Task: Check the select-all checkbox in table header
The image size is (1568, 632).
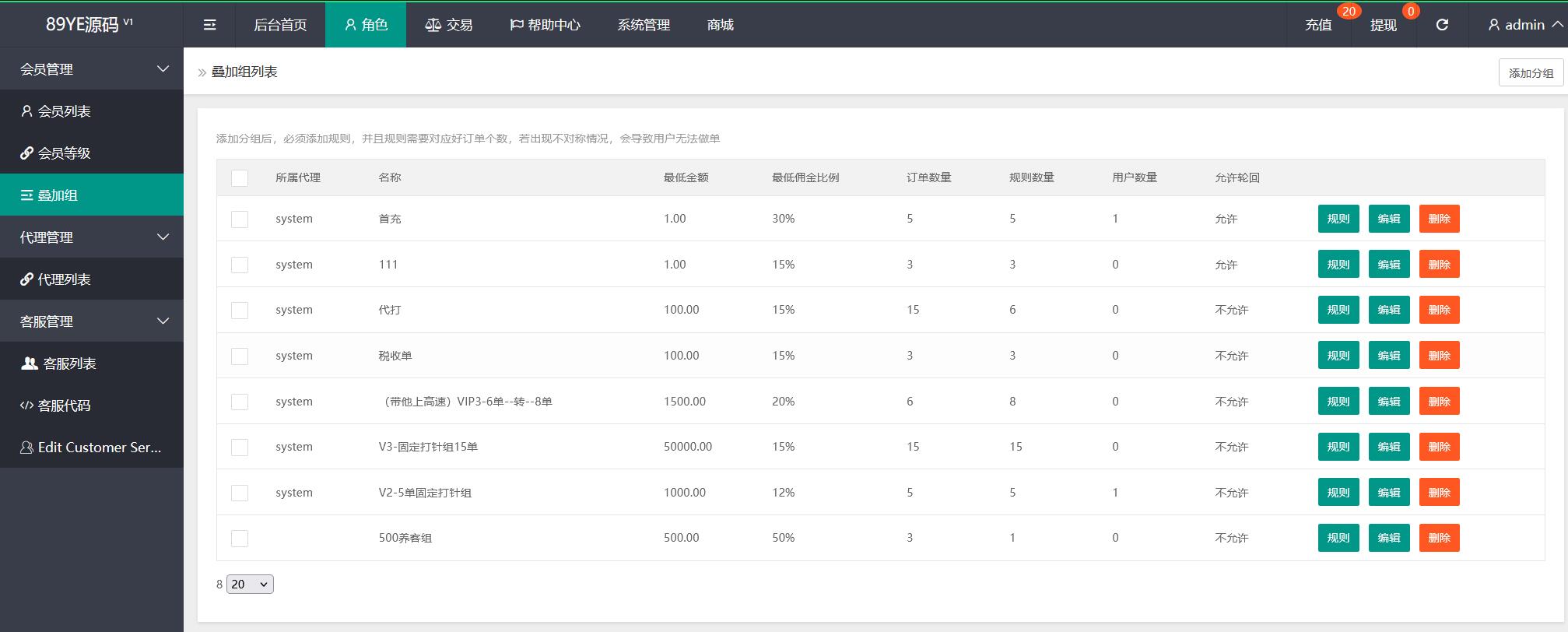Action: (240, 178)
